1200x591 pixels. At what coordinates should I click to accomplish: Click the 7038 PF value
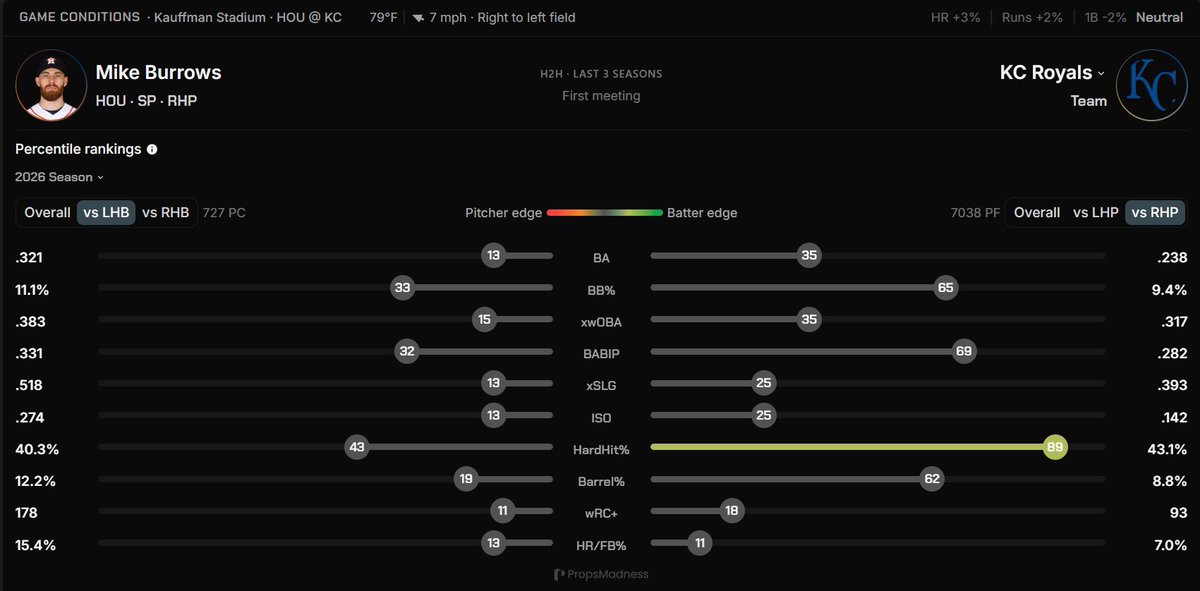pos(973,213)
